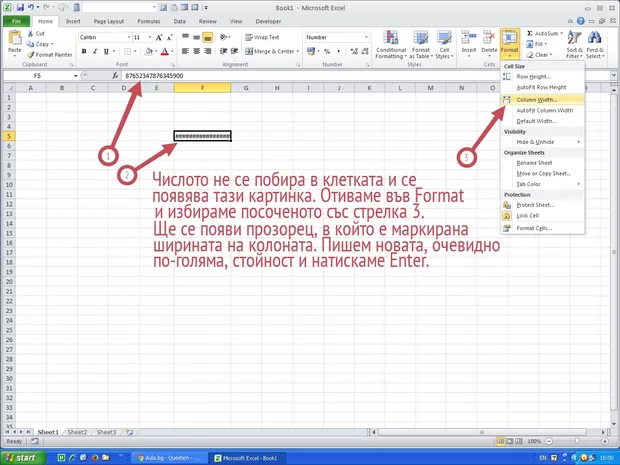Viewport: 620px width, 465px height.
Task: Click the Cut scissors icon
Action: coord(30,34)
